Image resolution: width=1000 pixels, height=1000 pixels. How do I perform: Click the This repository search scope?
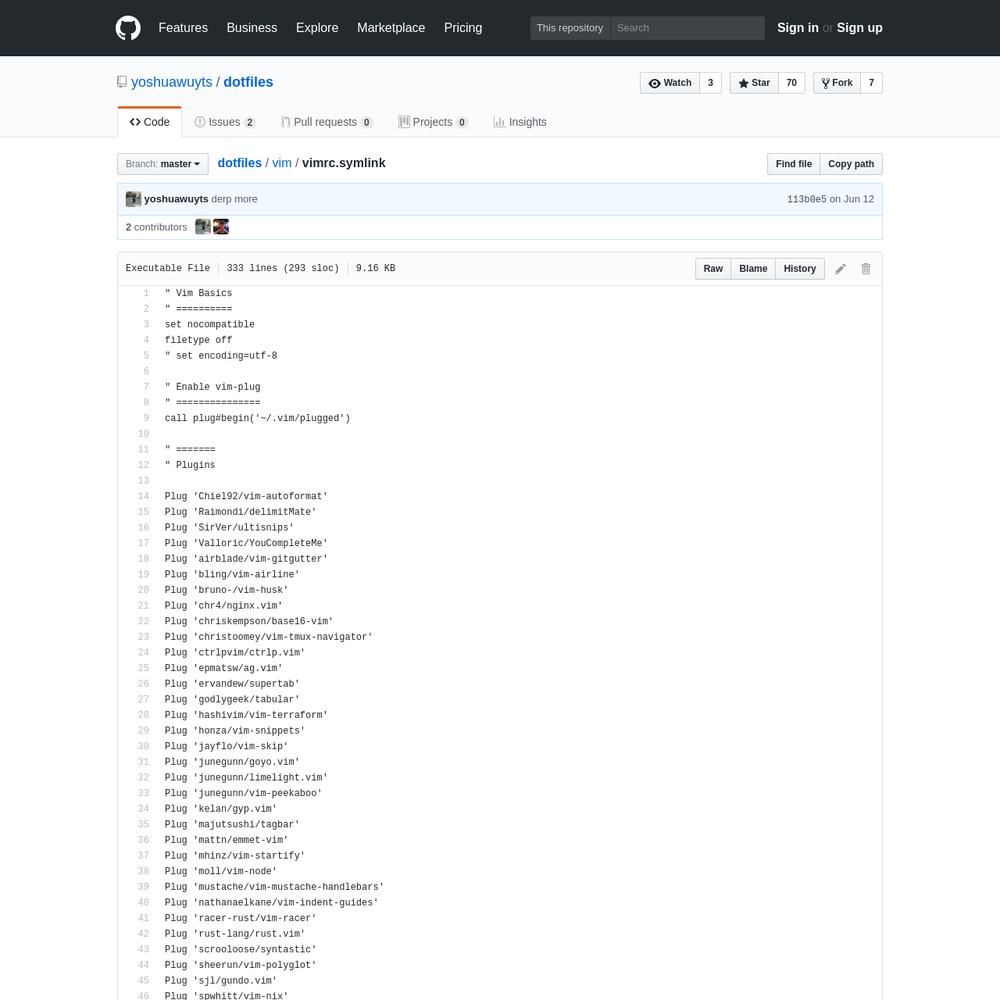[570, 28]
